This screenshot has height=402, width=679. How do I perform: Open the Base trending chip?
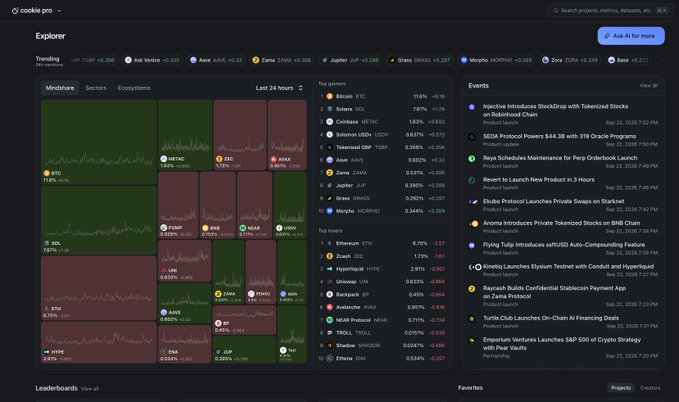(628, 60)
